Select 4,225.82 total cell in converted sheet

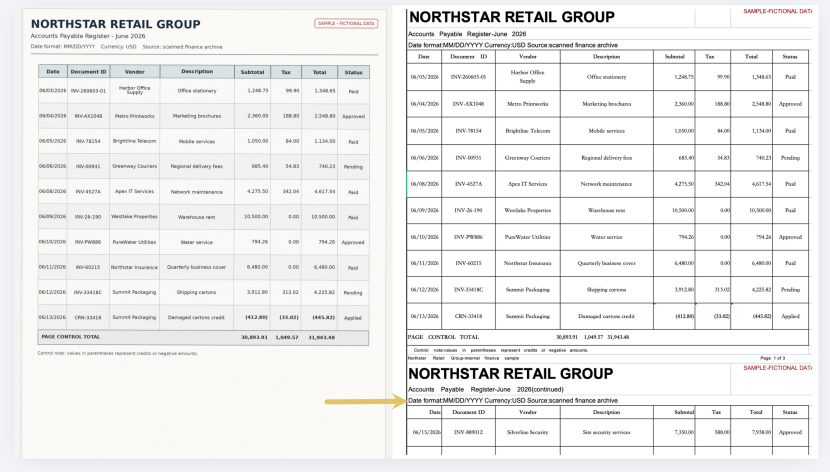751,290
